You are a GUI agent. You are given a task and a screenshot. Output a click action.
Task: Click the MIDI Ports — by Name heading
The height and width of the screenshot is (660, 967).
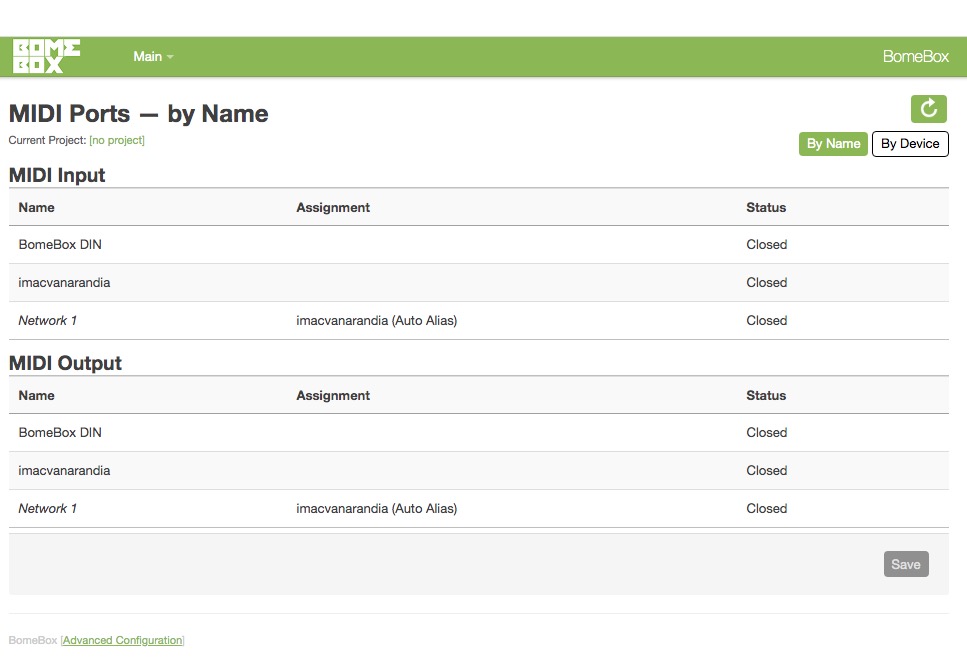tap(138, 113)
